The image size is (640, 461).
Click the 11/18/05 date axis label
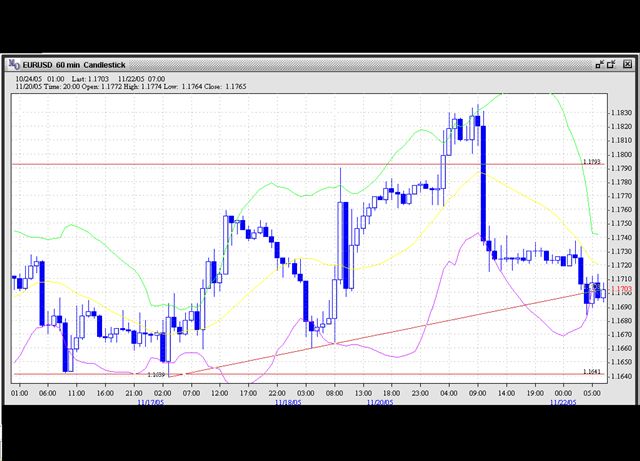pos(288,402)
